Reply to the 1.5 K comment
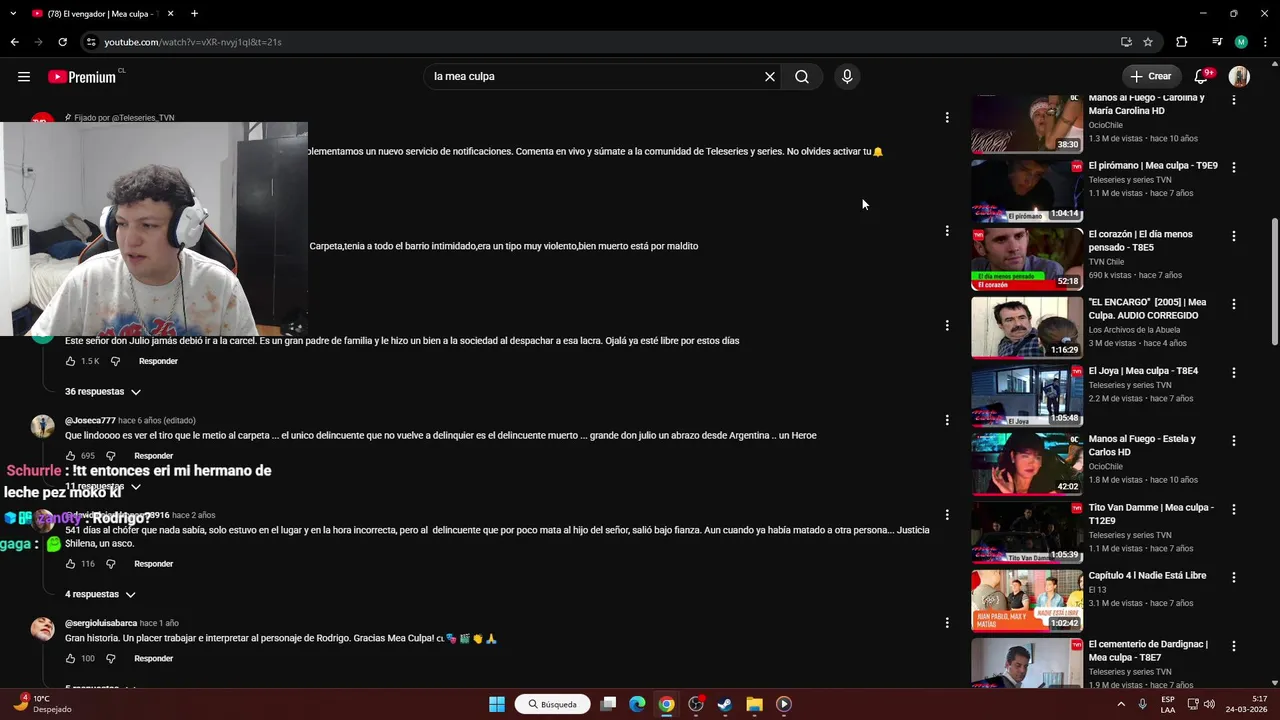The height and width of the screenshot is (720, 1280). point(158,361)
